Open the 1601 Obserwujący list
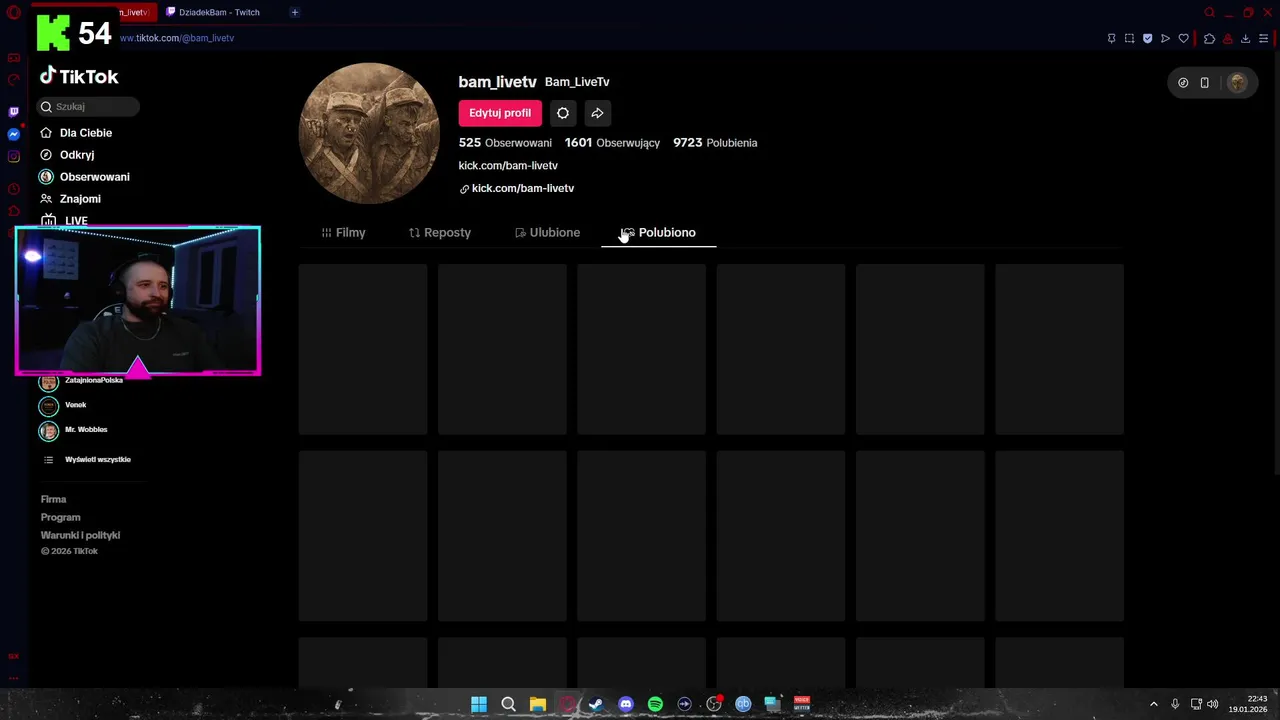1280x720 pixels. pos(612,143)
